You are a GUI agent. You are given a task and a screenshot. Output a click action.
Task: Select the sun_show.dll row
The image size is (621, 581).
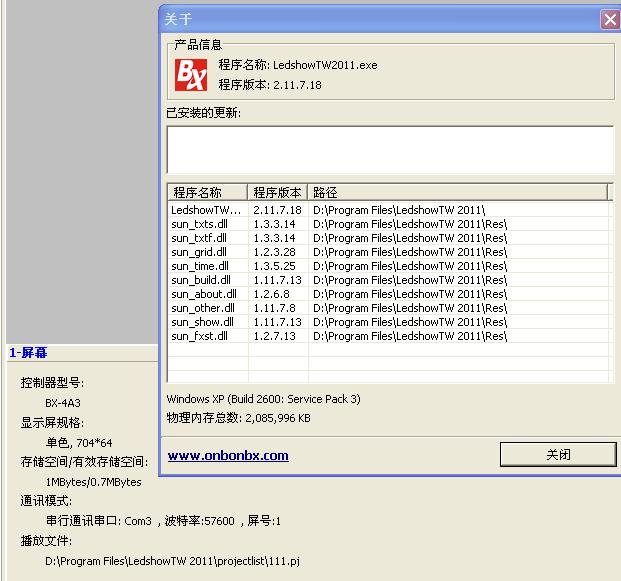pos(388,322)
